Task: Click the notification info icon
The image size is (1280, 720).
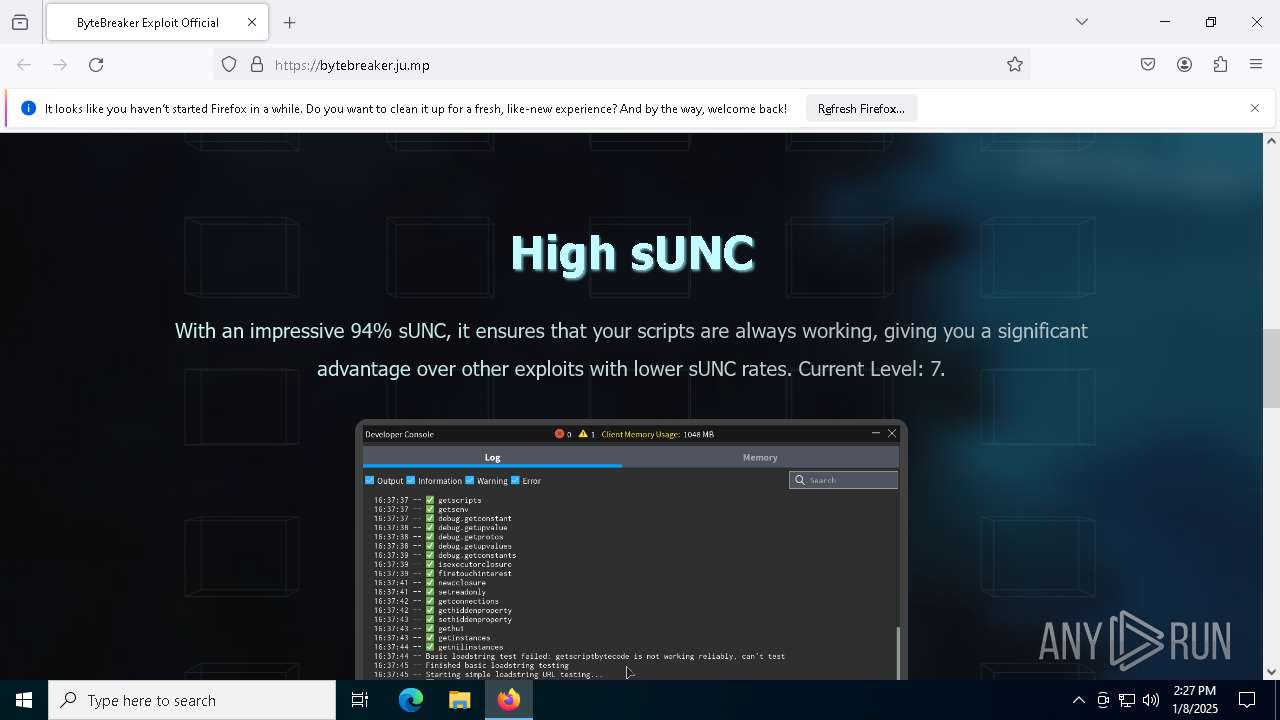Action: pyautogui.click(x=28, y=108)
